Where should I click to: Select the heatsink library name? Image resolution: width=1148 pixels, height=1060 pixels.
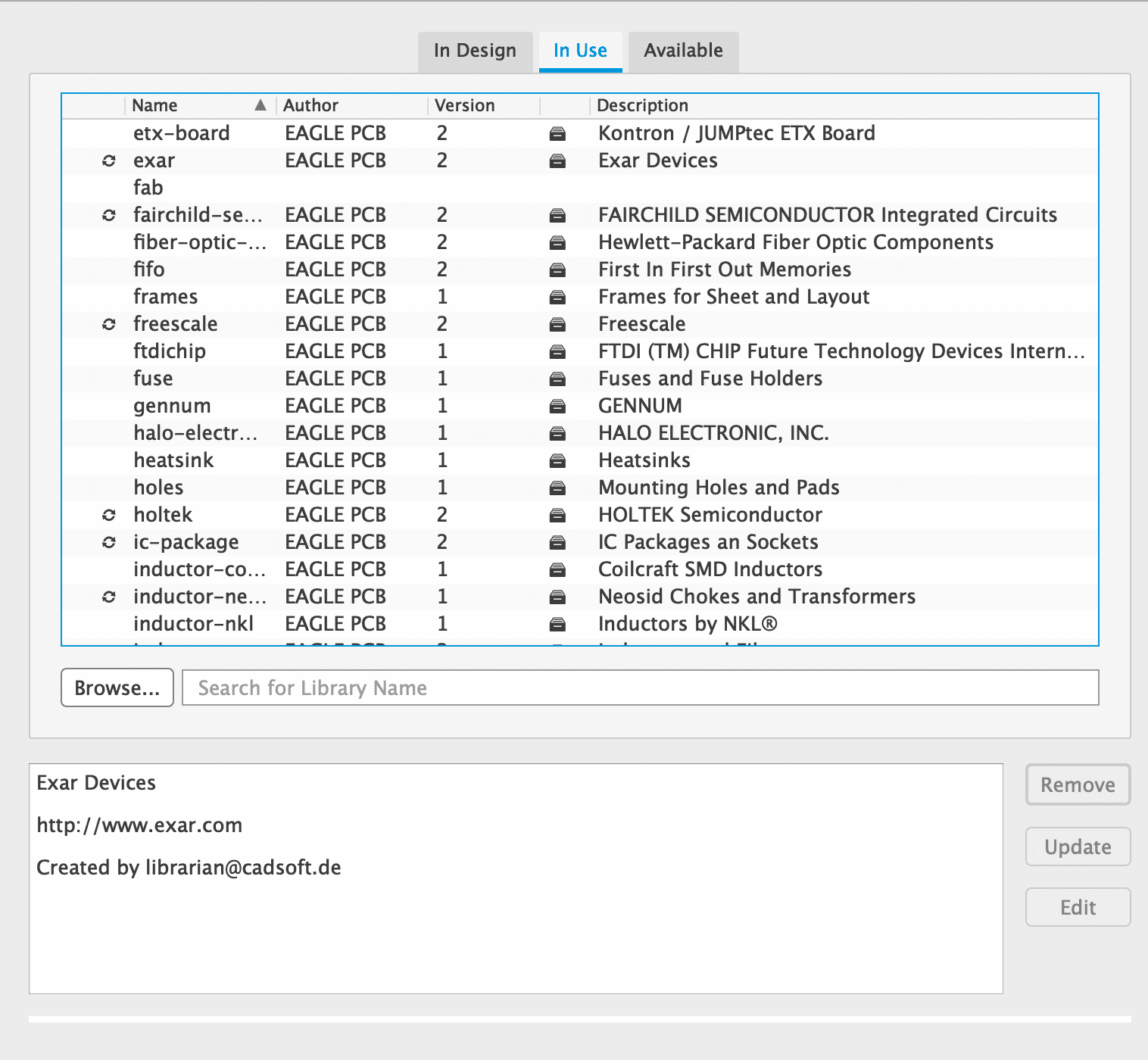(173, 460)
